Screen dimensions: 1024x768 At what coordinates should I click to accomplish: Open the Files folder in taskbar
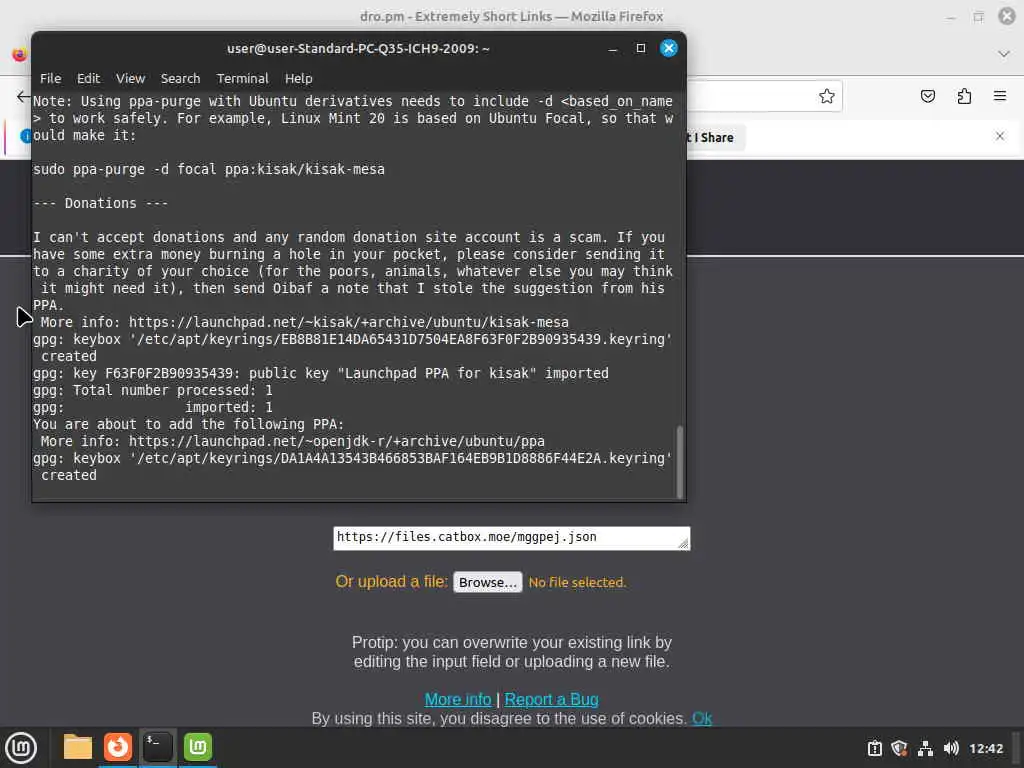click(78, 747)
